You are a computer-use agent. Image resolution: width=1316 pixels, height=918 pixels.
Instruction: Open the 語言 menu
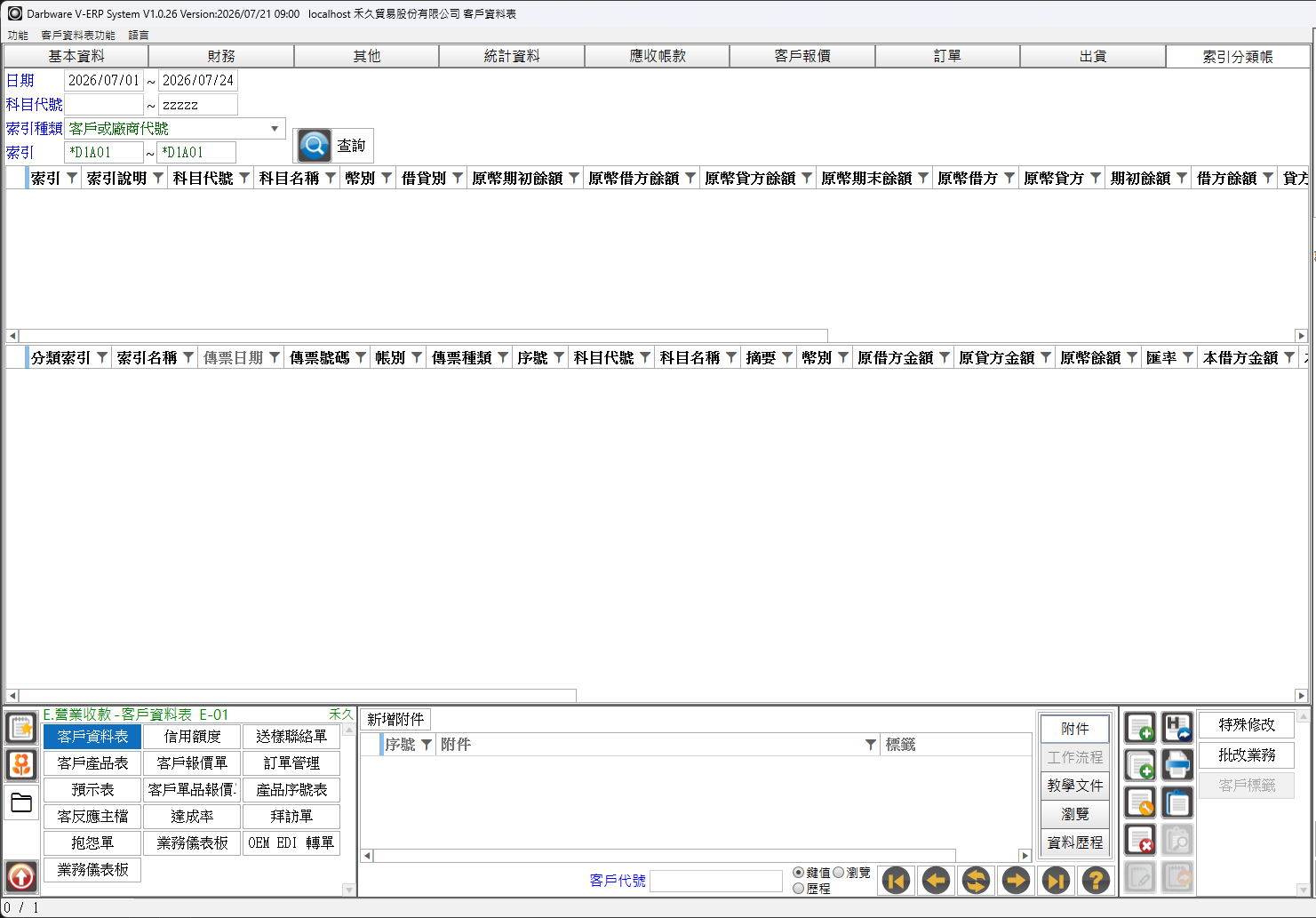tap(139, 36)
